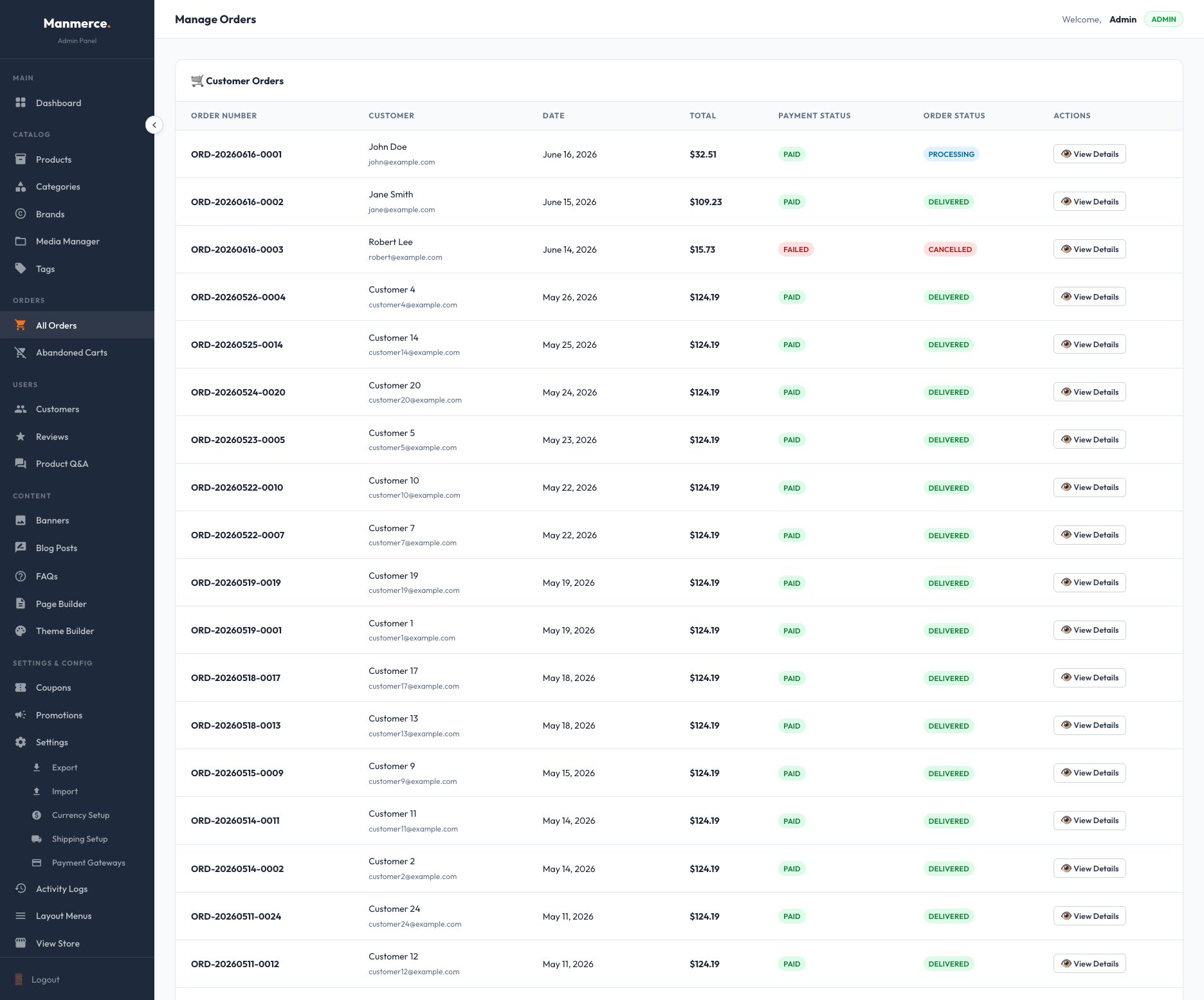Open Coupons menu item

tap(77, 687)
